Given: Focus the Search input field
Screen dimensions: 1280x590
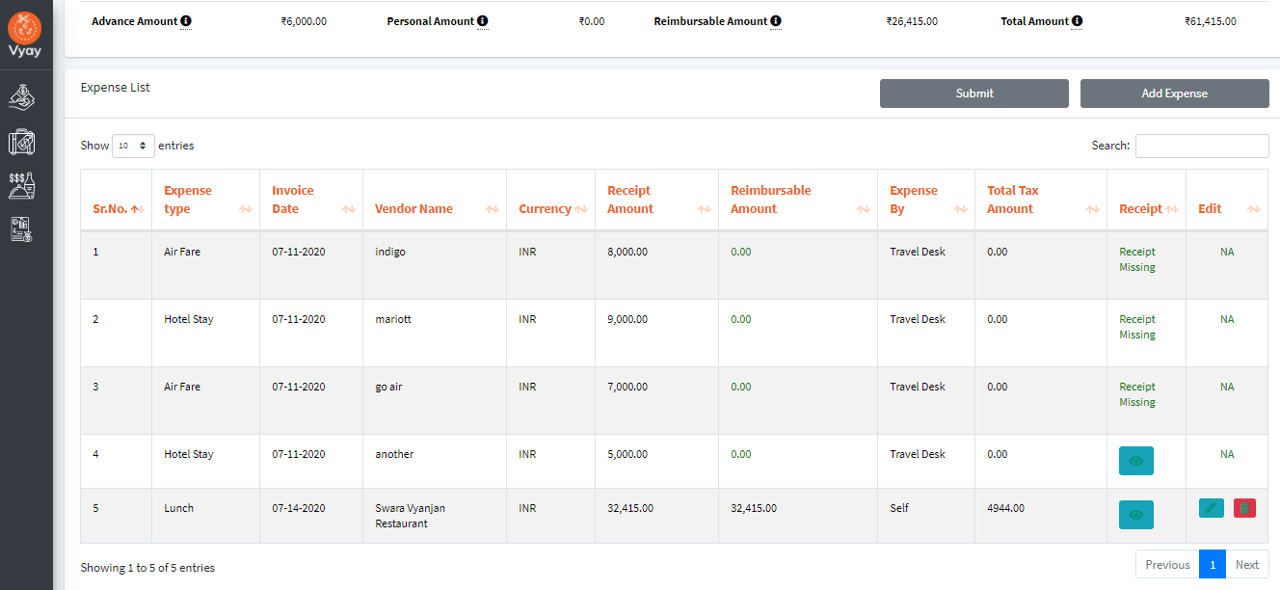Looking at the screenshot, I should 1201,146.
